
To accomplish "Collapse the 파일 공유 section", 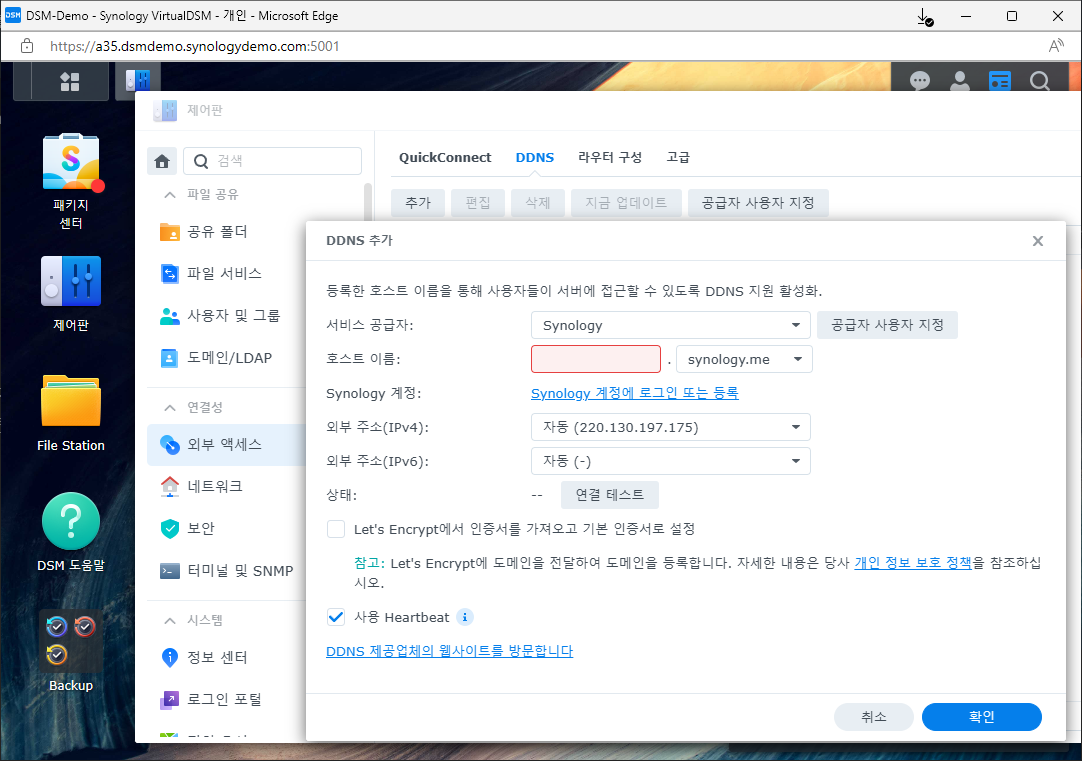I will 170,195.
